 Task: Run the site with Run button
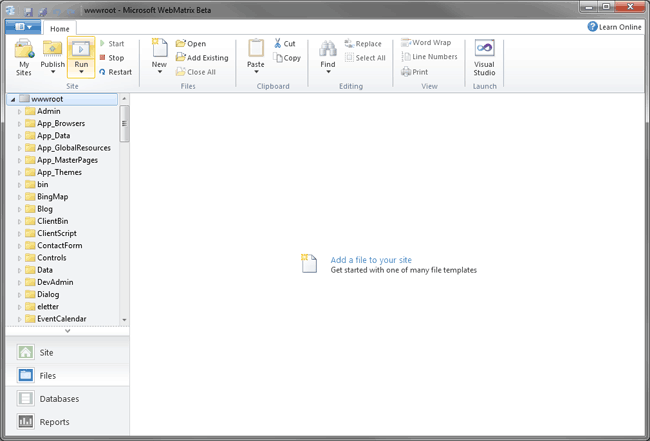(x=82, y=49)
